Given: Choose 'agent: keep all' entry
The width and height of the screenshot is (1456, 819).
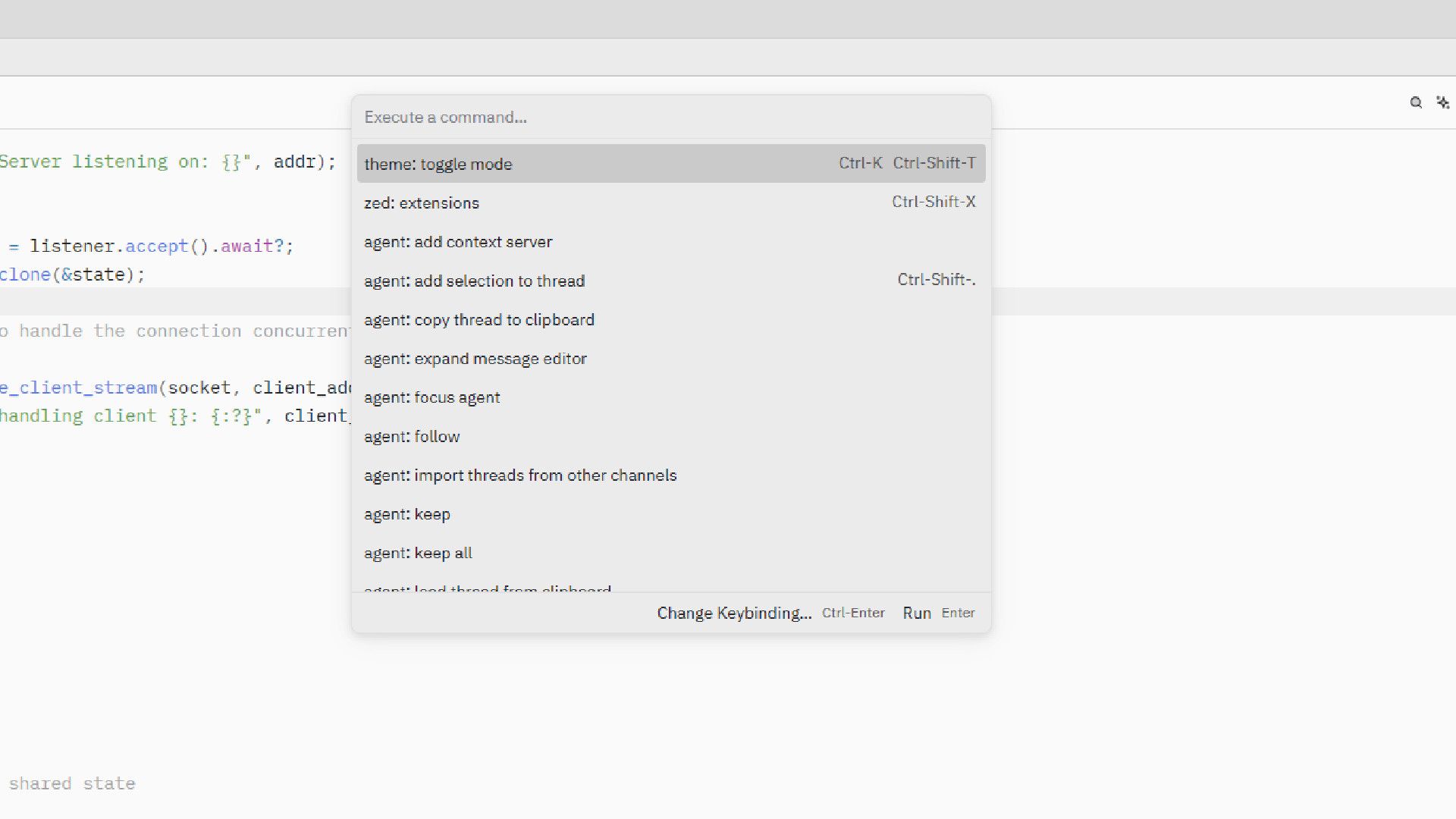Looking at the screenshot, I should coord(671,554).
